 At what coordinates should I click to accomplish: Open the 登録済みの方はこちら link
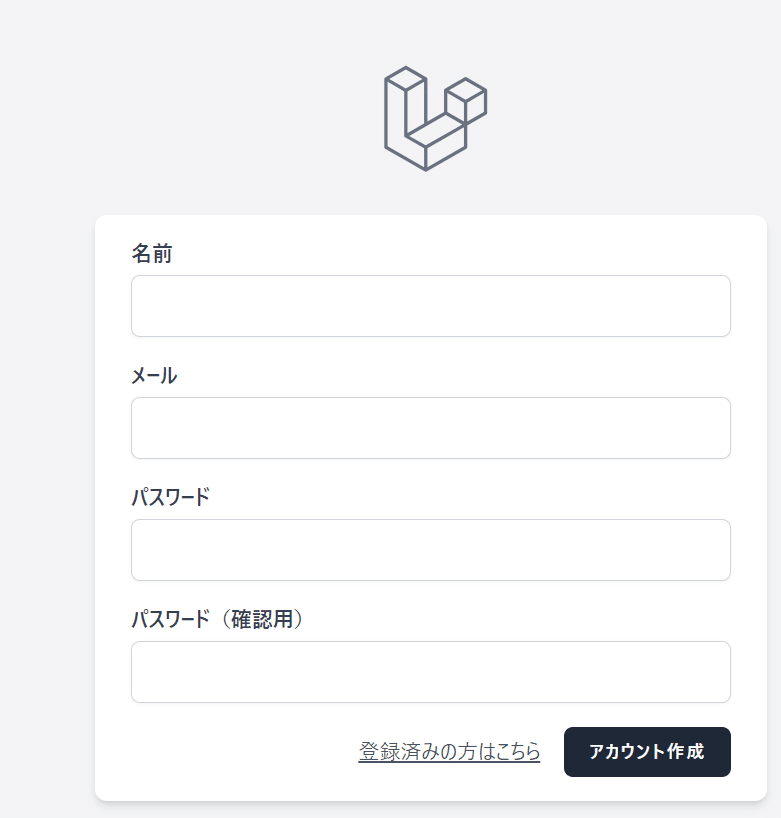coord(449,752)
